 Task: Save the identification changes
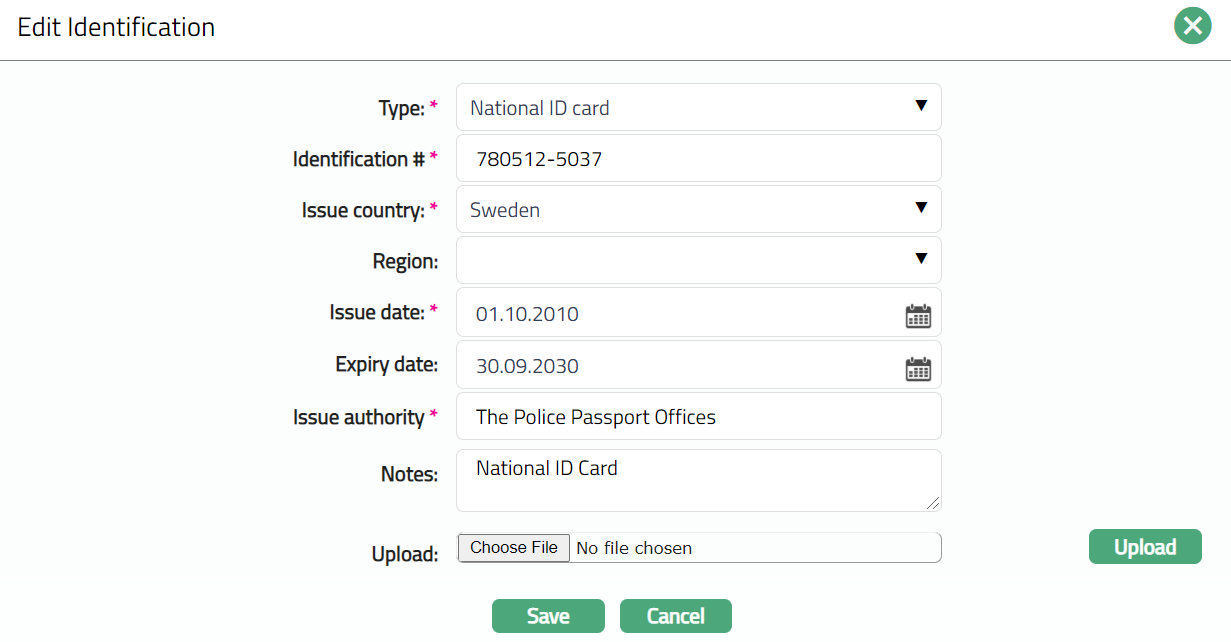point(548,616)
